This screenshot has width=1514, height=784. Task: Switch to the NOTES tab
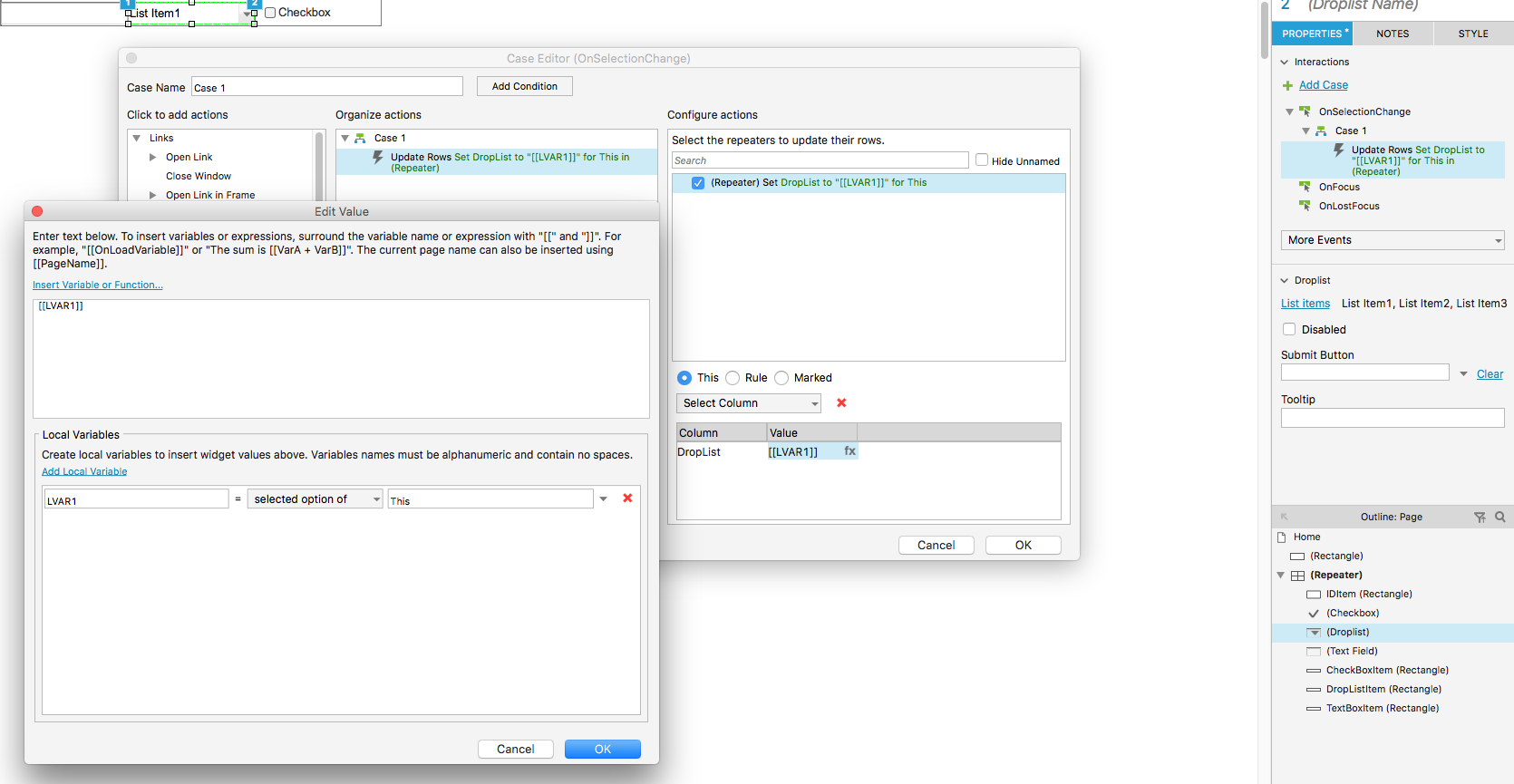coord(1393,34)
